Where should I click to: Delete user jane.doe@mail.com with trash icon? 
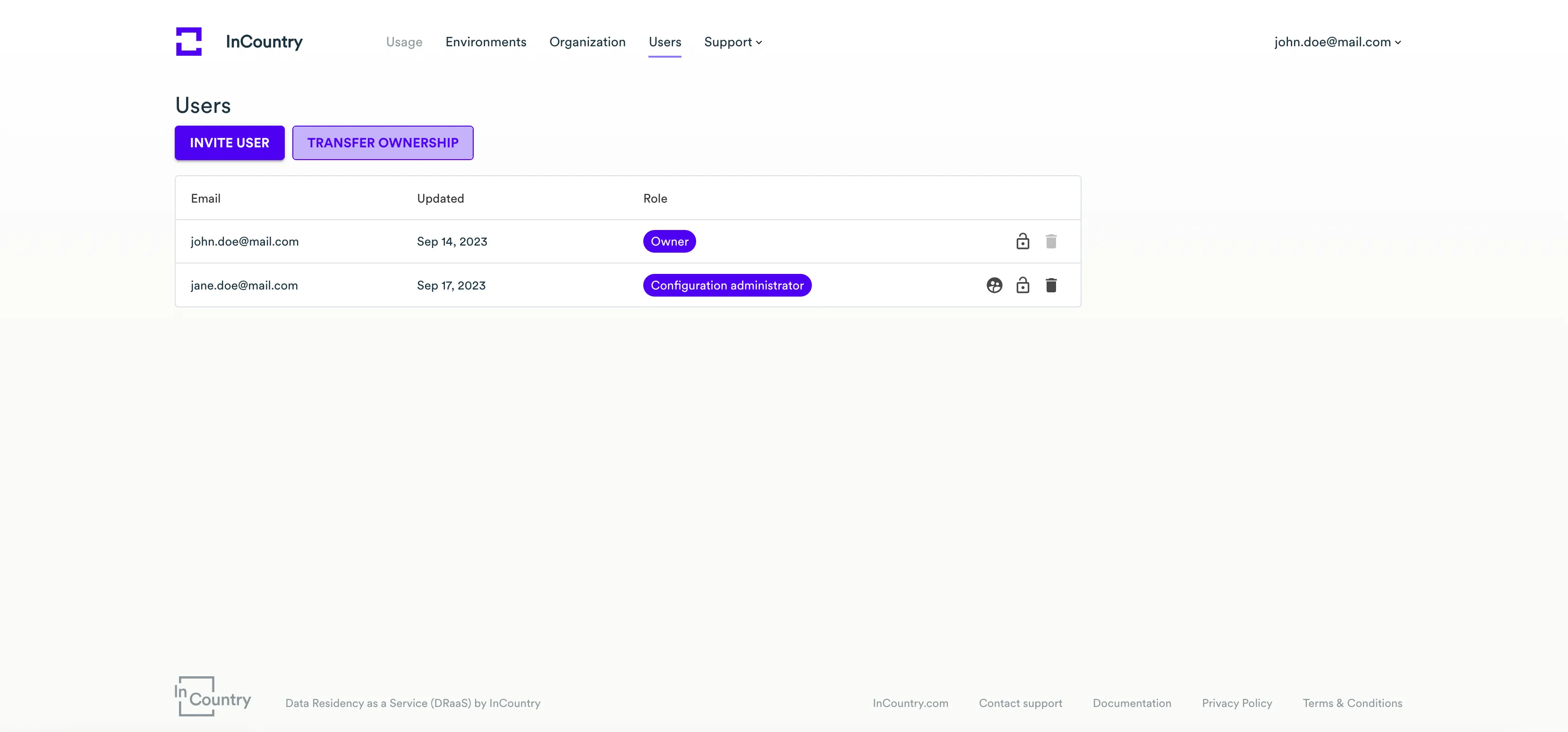(1051, 285)
